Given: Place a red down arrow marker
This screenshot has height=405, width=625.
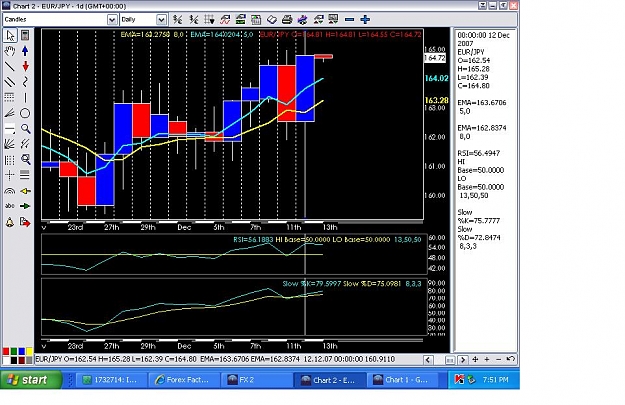Looking at the screenshot, I should pos(25,66).
